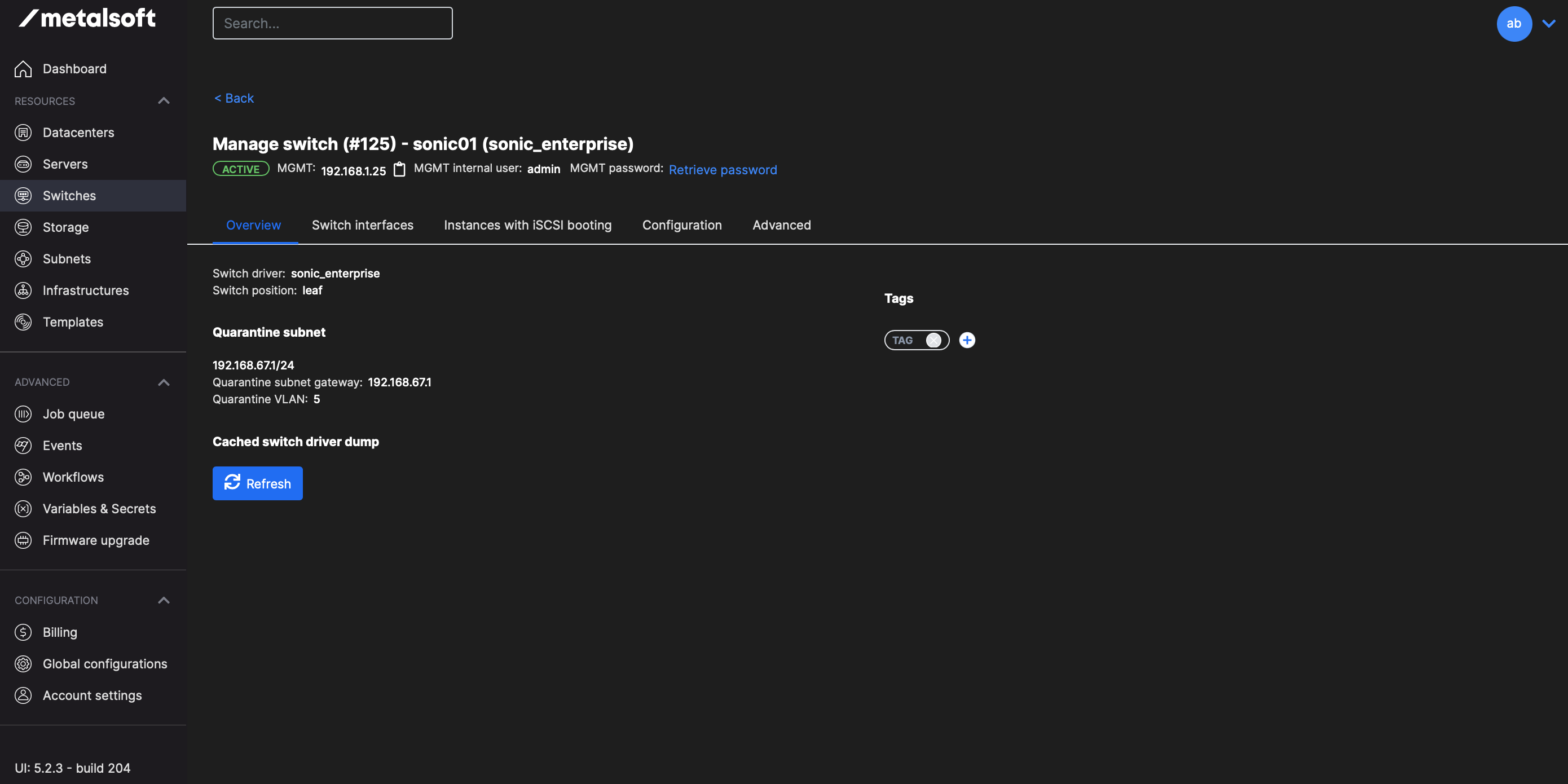Viewport: 1568px width, 784px height.
Task: Copy MGMT IP with clipboard icon
Action: tap(399, 169)
